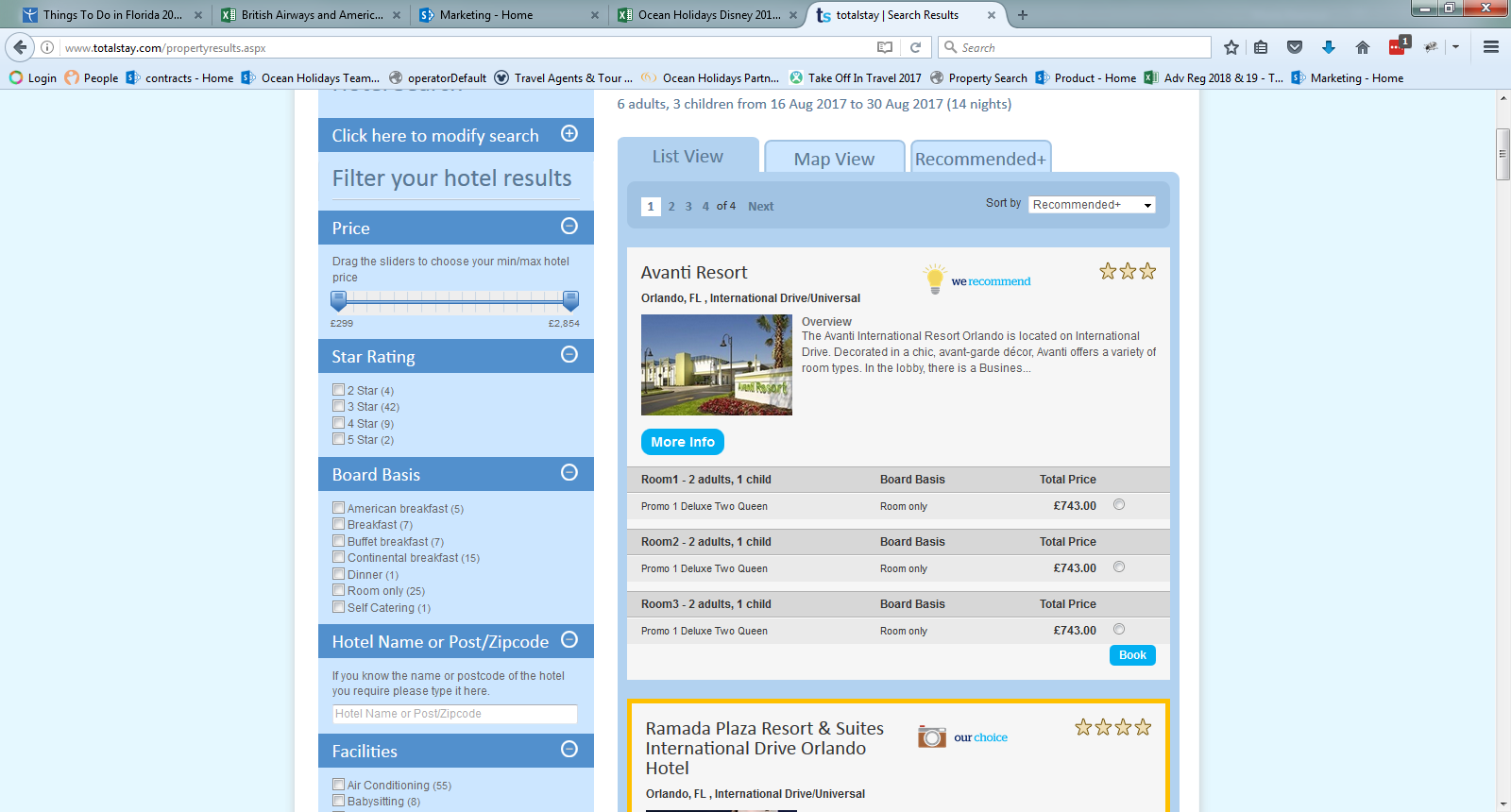Switch to the Map View tab
Image resolution: width=1511 pixels, height=812 pixels.
(x=835, y=158)
